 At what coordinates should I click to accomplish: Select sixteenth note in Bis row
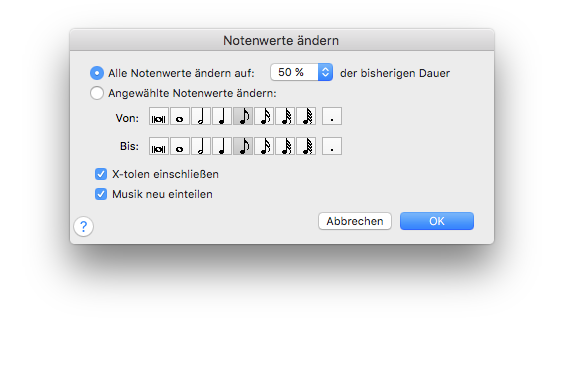click(x=264, y=146)
